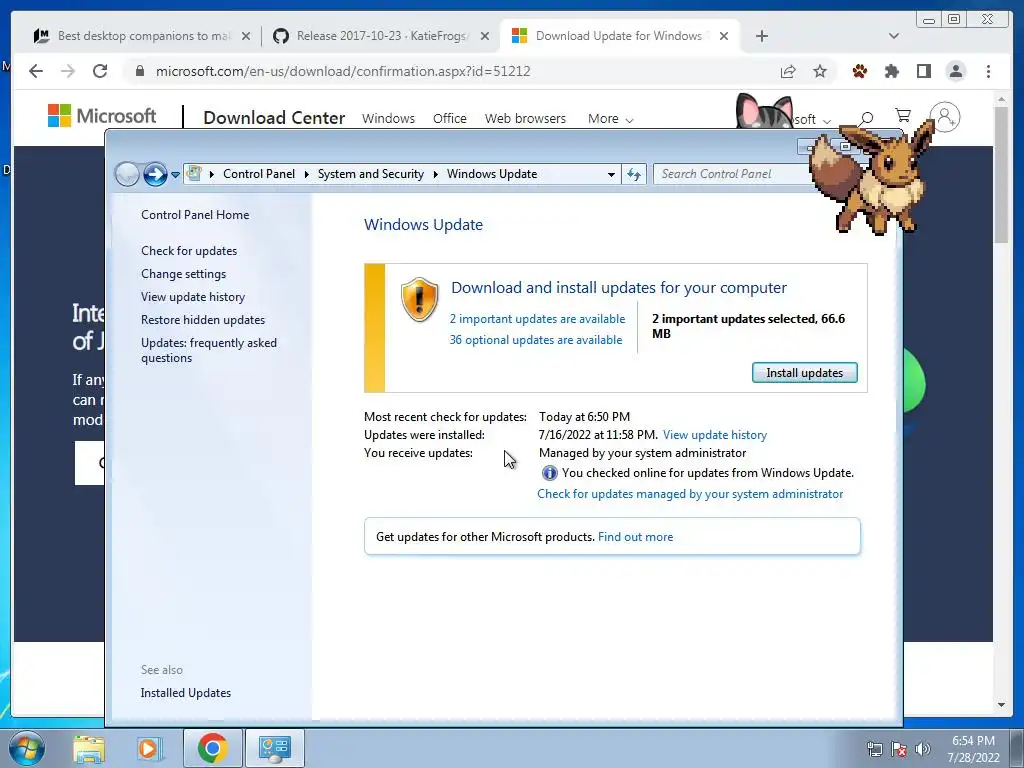Viewport: 1024px width, 768px height.
Task: Open the Chrome profile avatar
Action: point(955,71)
